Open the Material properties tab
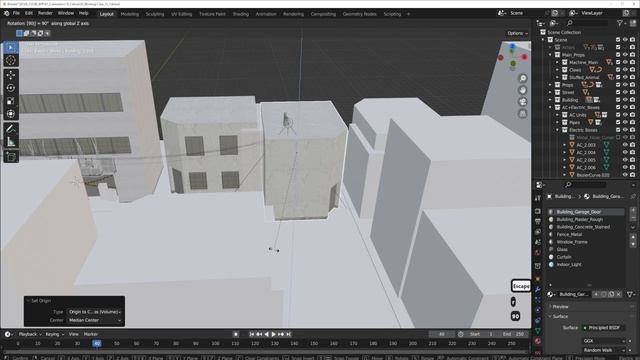Image resolution: width=640 pixels, height=360 pixels. pyautogui.click(x=538, y=341)
